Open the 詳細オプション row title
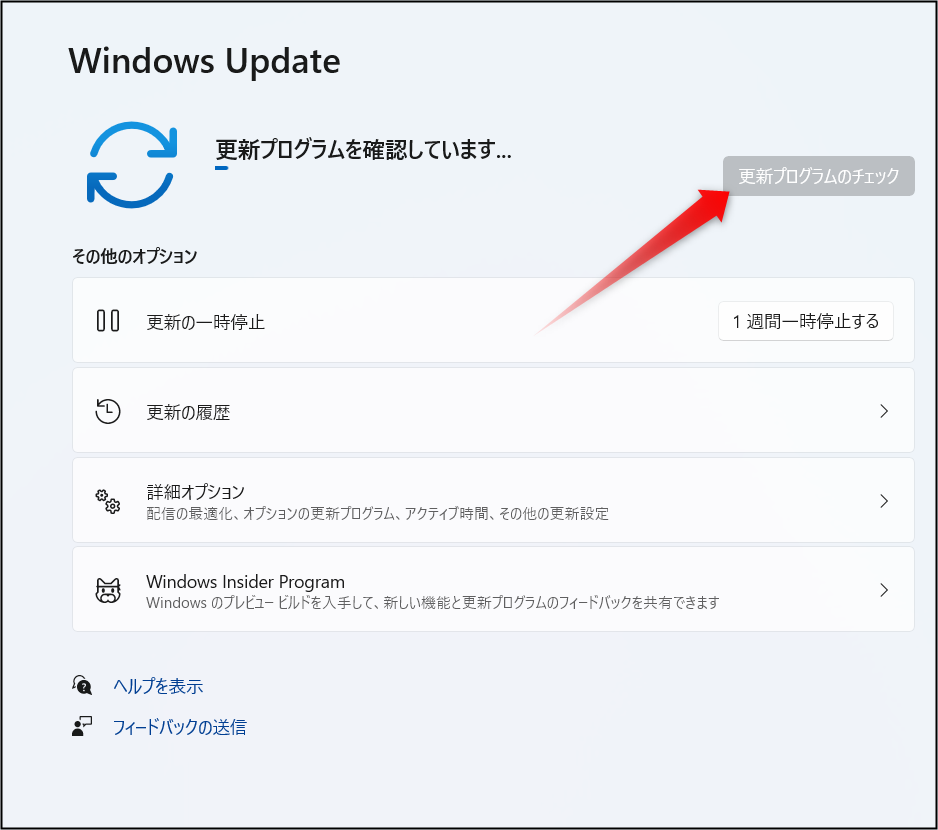Viewport: 938px width, 830px height. point(196,492)
